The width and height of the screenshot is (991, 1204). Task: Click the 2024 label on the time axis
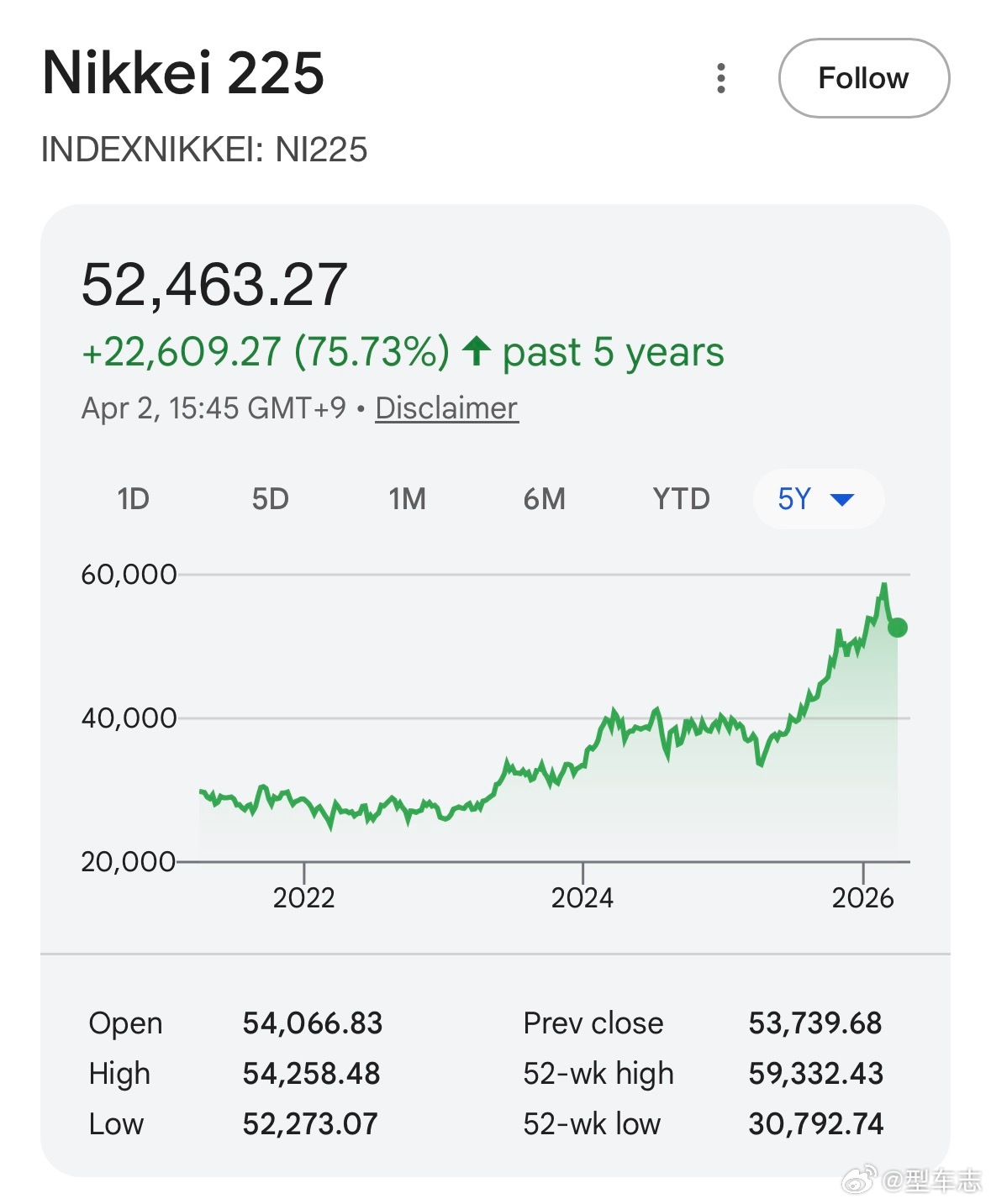[x=582, y=897]
